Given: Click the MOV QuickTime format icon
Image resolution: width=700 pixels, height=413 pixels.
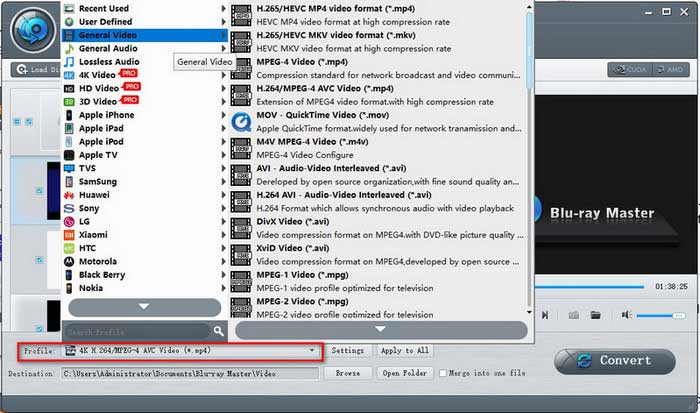Looking at the screenshot, I should point(240,123).
